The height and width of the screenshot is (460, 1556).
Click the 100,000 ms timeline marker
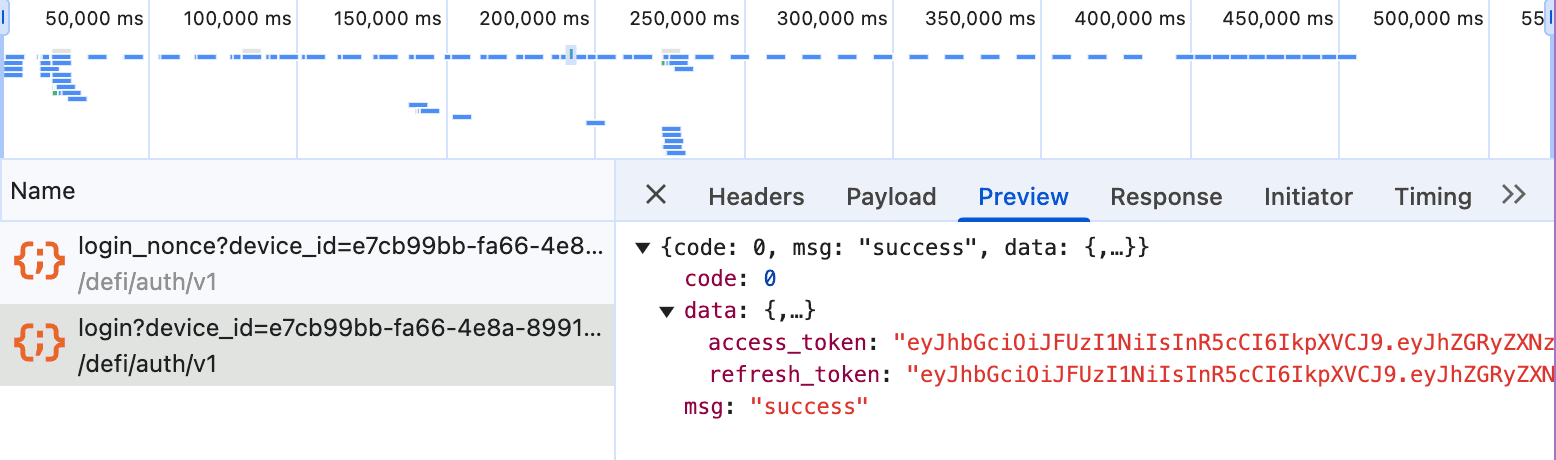(x=238, y=19)
